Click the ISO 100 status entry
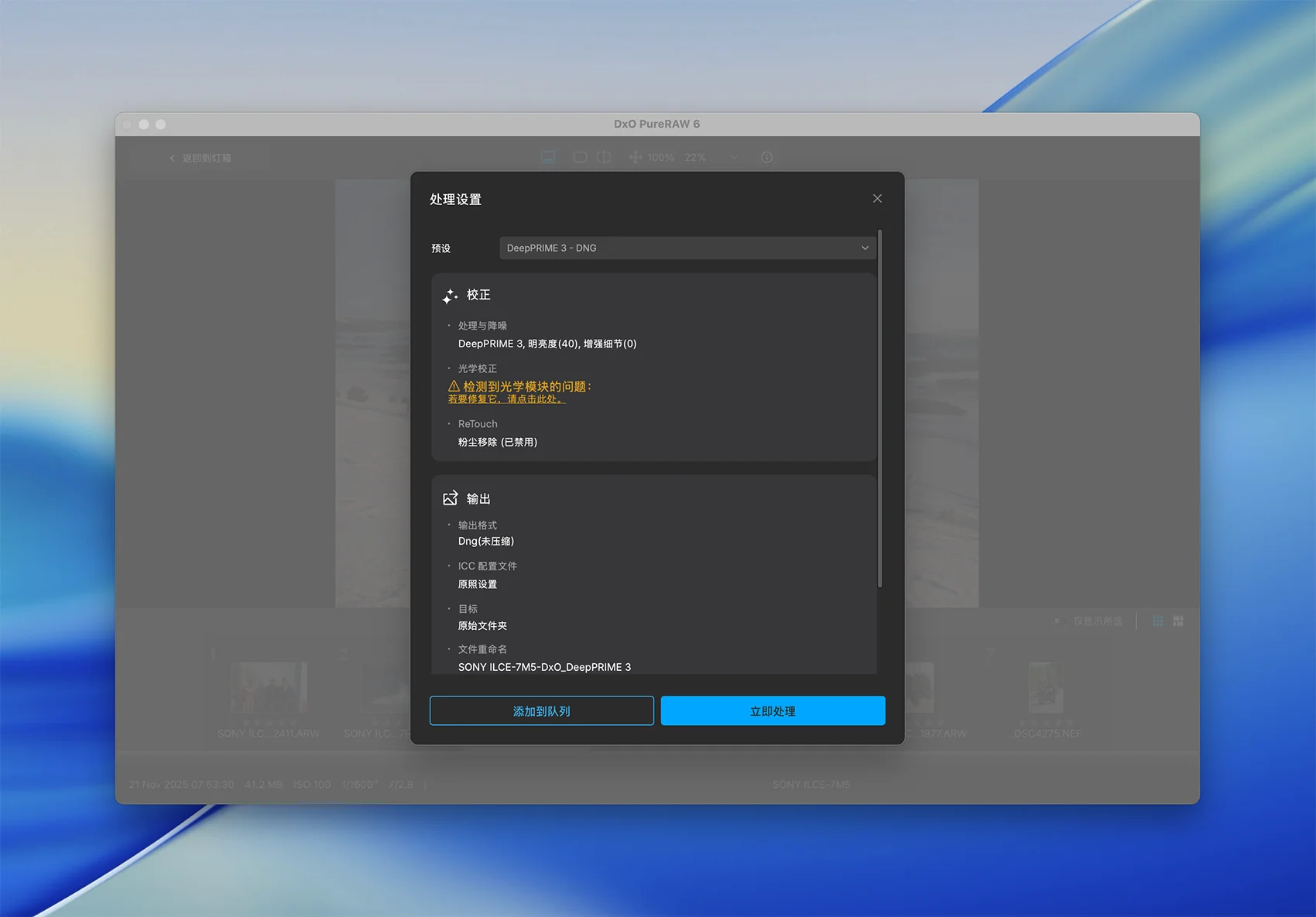The width and height of the screenshot is (1316, 917). tap(312, 785)
